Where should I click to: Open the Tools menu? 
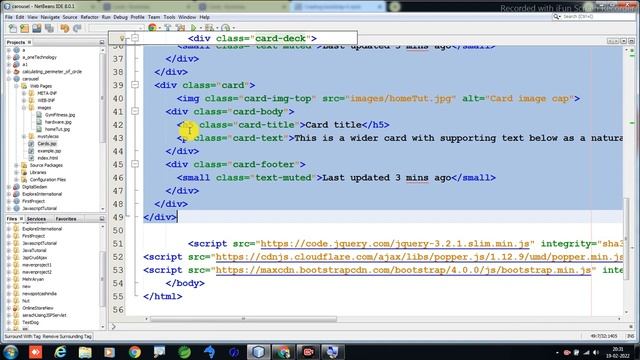tap(169, 17)
